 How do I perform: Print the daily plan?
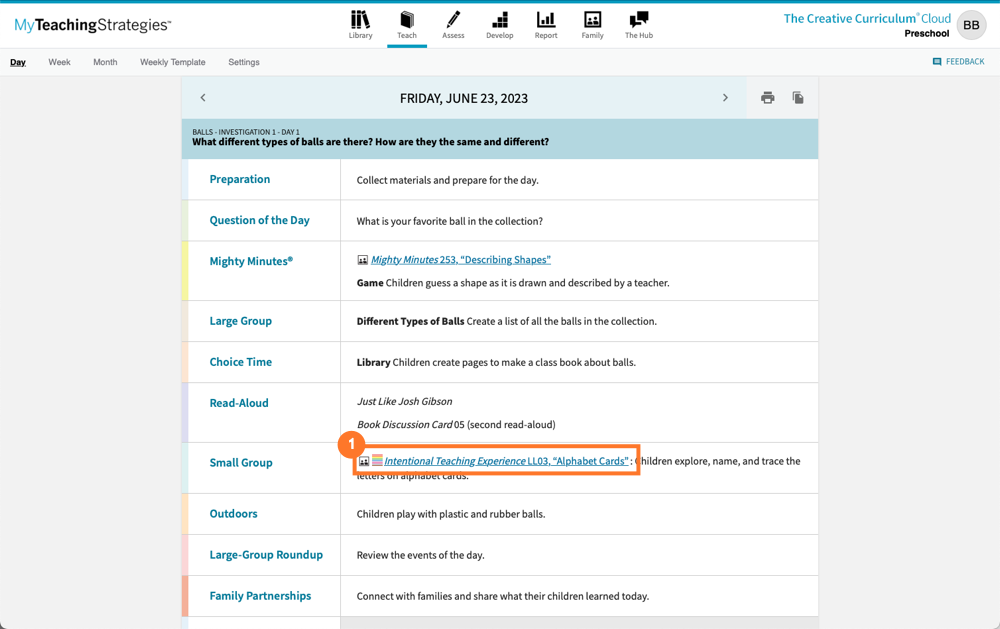click(x=767, y=97)
